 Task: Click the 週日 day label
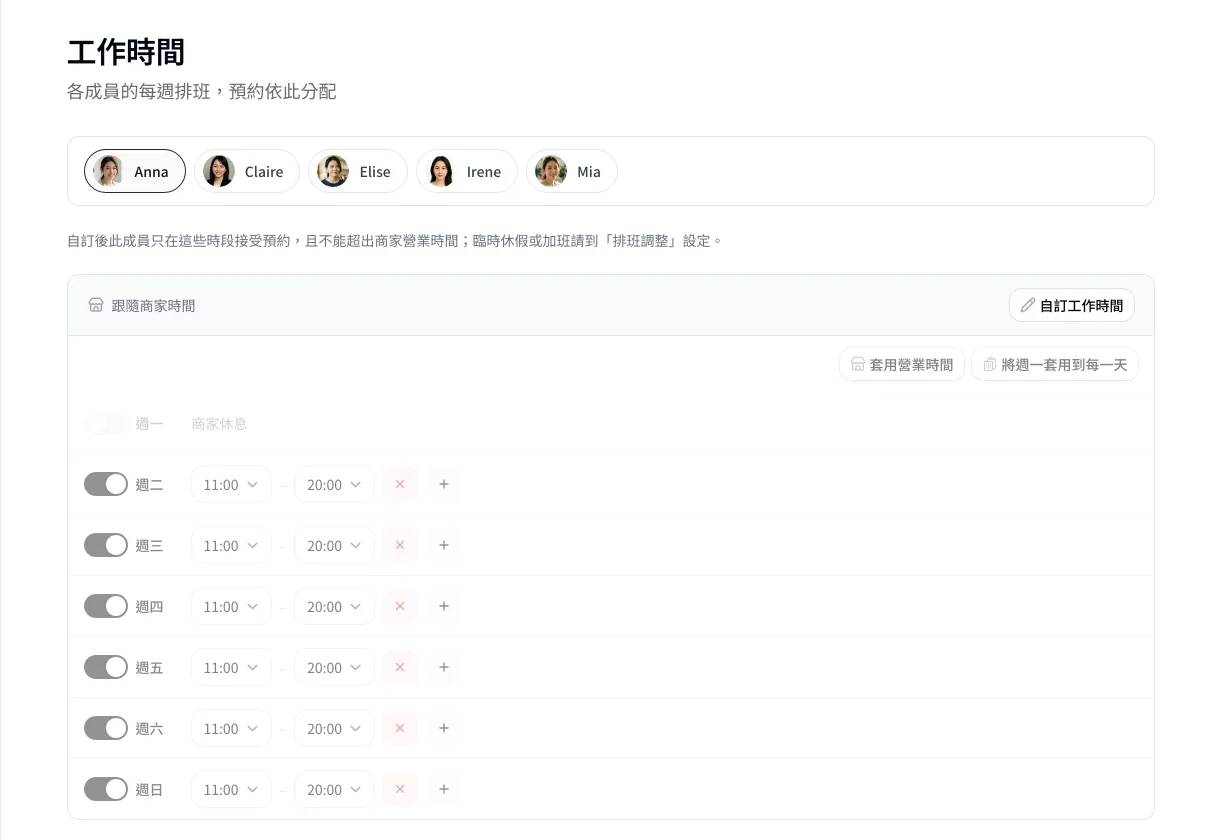(x=149, y=789)
